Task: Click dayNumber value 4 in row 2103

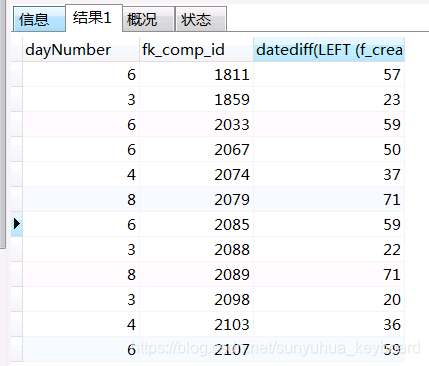Action: point(81,324)
